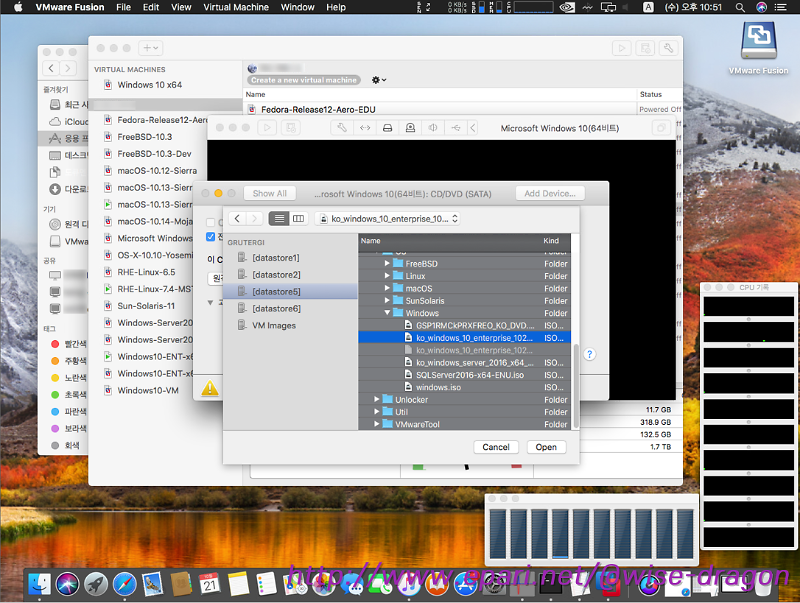
Task: Toggle the checked checkbox in CD/DVD settings
Action: click(x=210, y=237)
